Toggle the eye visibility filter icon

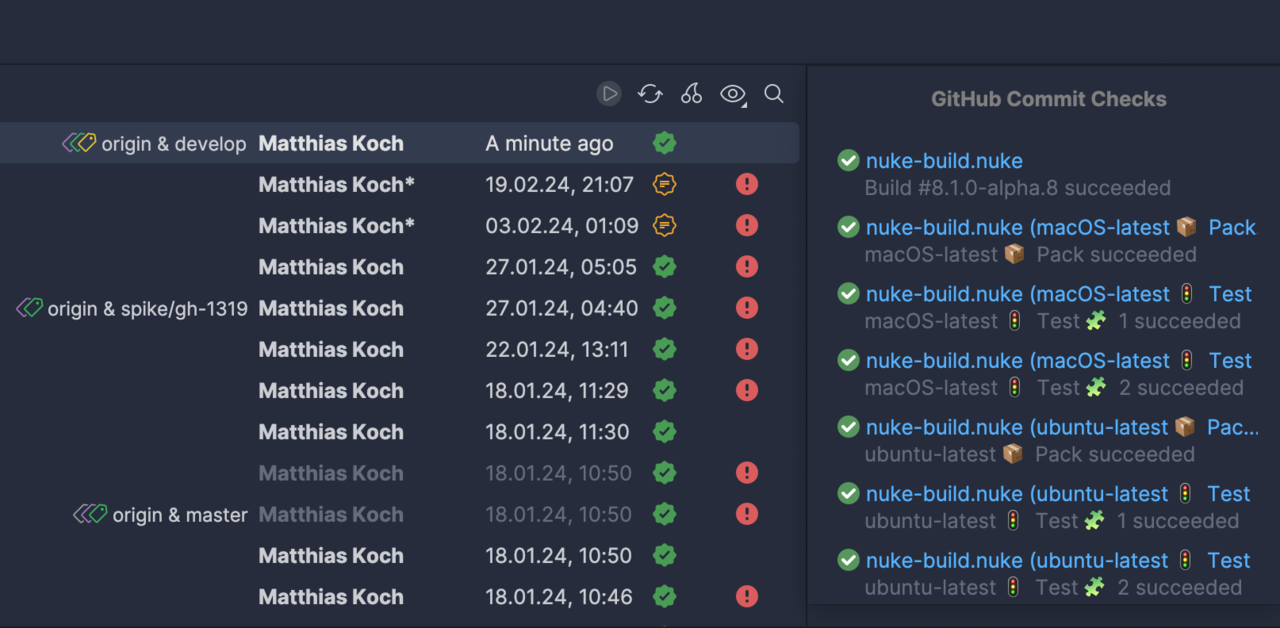[729, 93]
